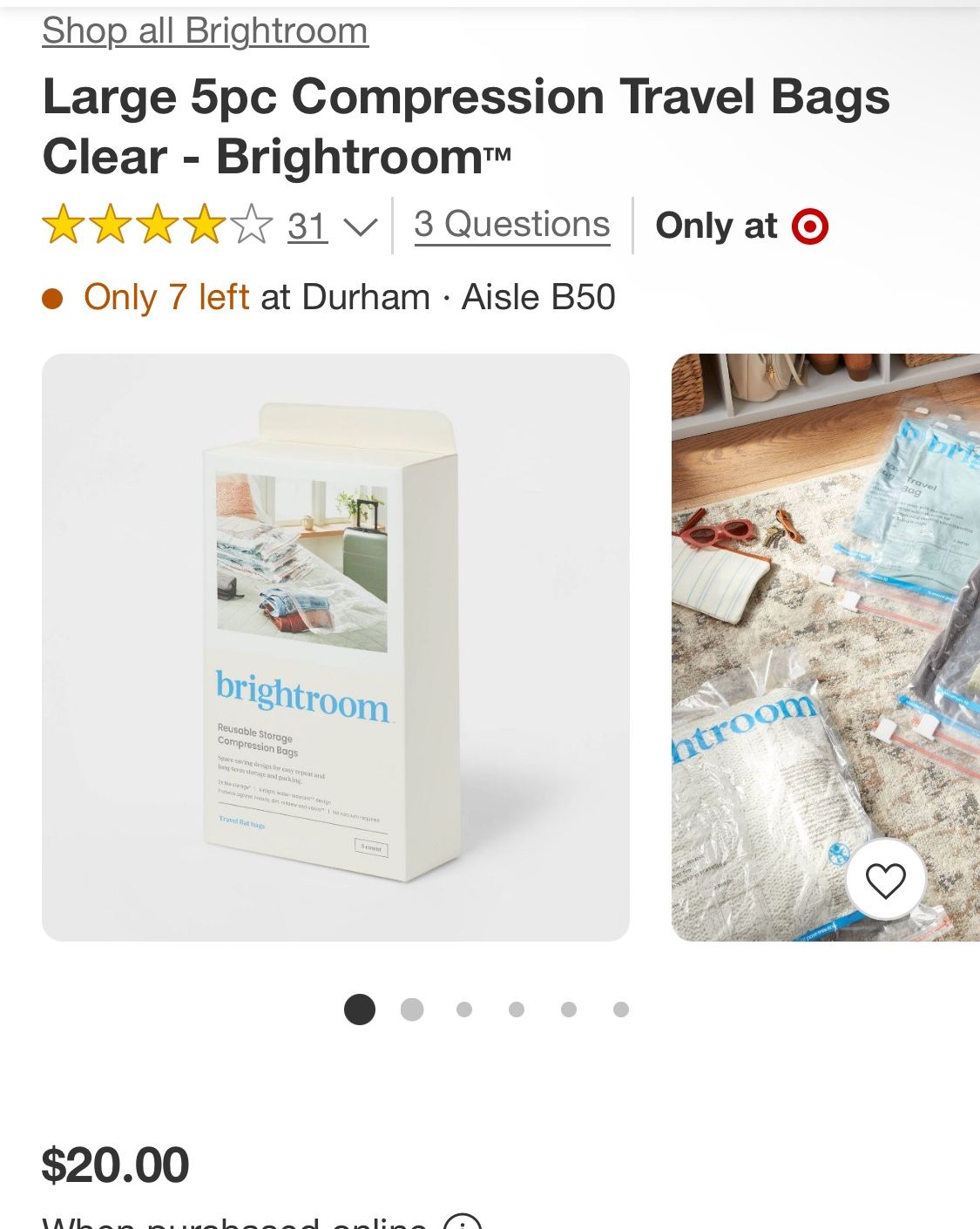The width and height of the screenshot is (980, 1229).
Task: Switch to the fourth carousel dot
Action: coord(517,1010)
